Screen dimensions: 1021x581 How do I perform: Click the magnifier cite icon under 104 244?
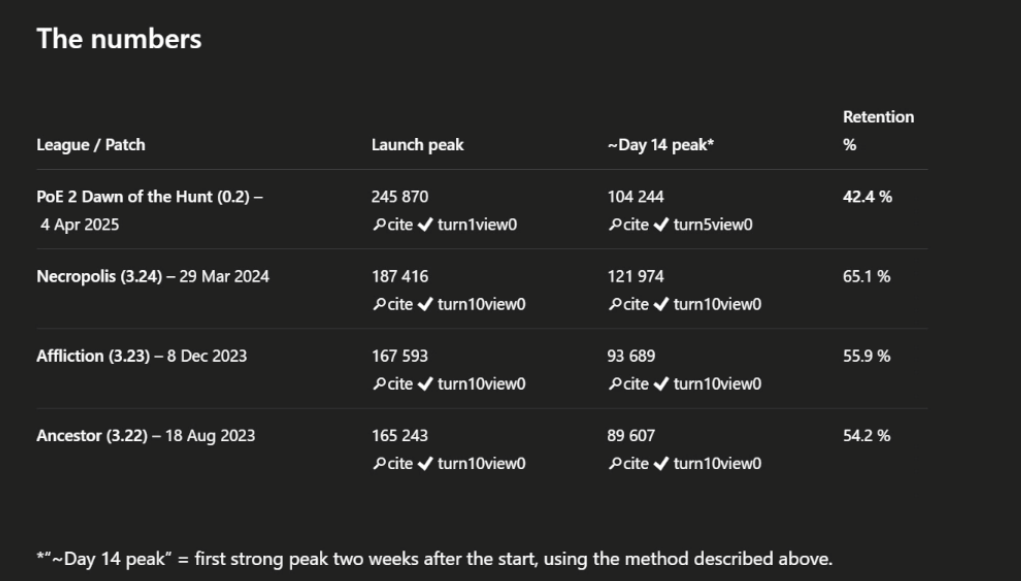[x=615, y=225]
